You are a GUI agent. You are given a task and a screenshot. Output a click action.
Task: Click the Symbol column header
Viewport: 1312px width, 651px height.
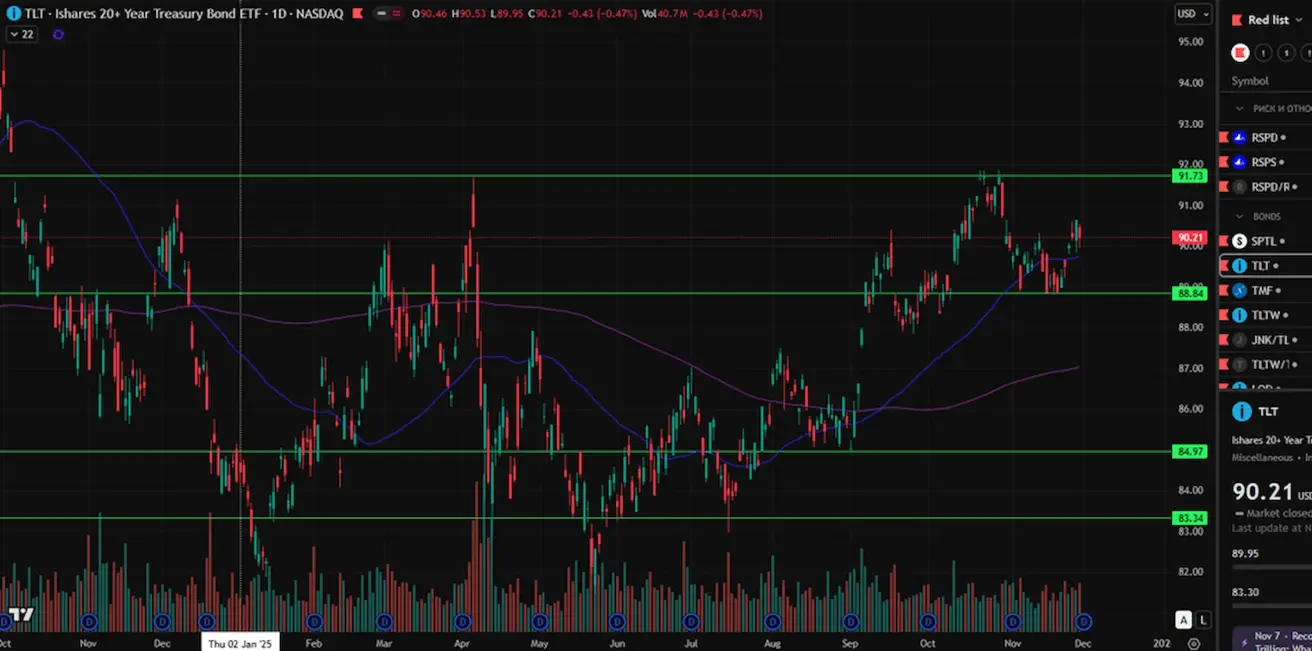tap(1250, 81)
